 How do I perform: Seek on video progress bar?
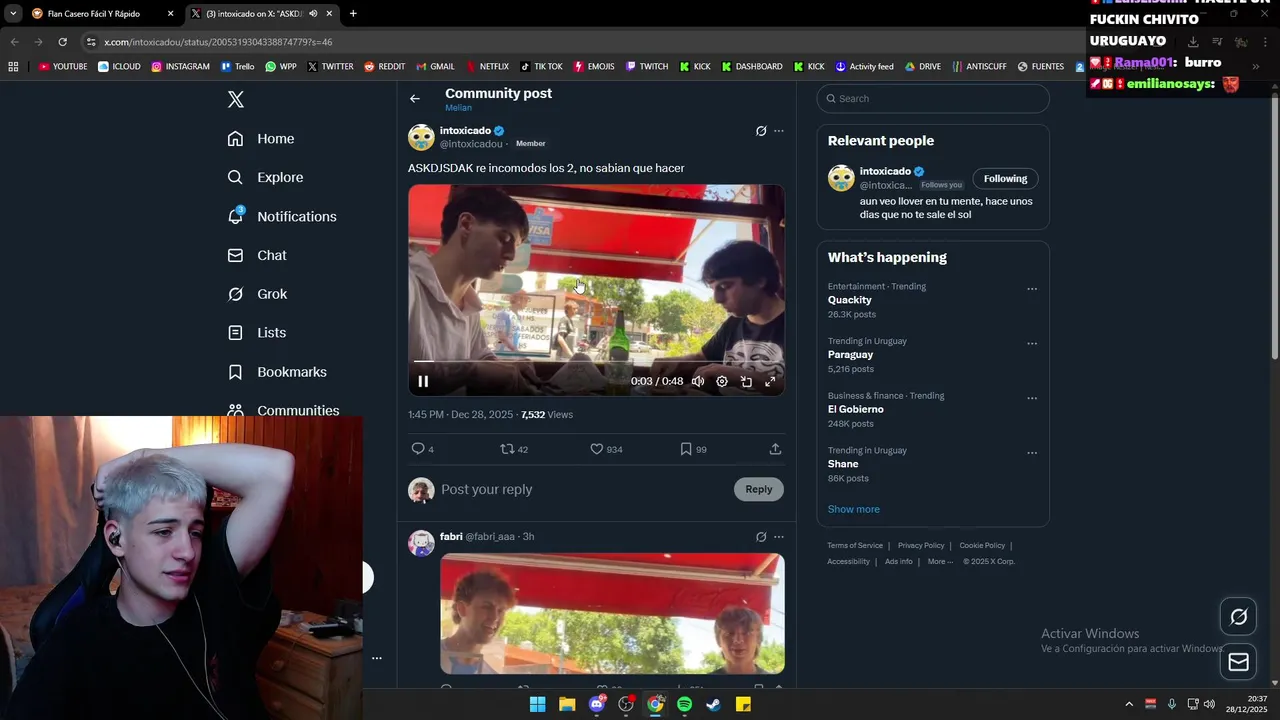(x=596, y=361)
